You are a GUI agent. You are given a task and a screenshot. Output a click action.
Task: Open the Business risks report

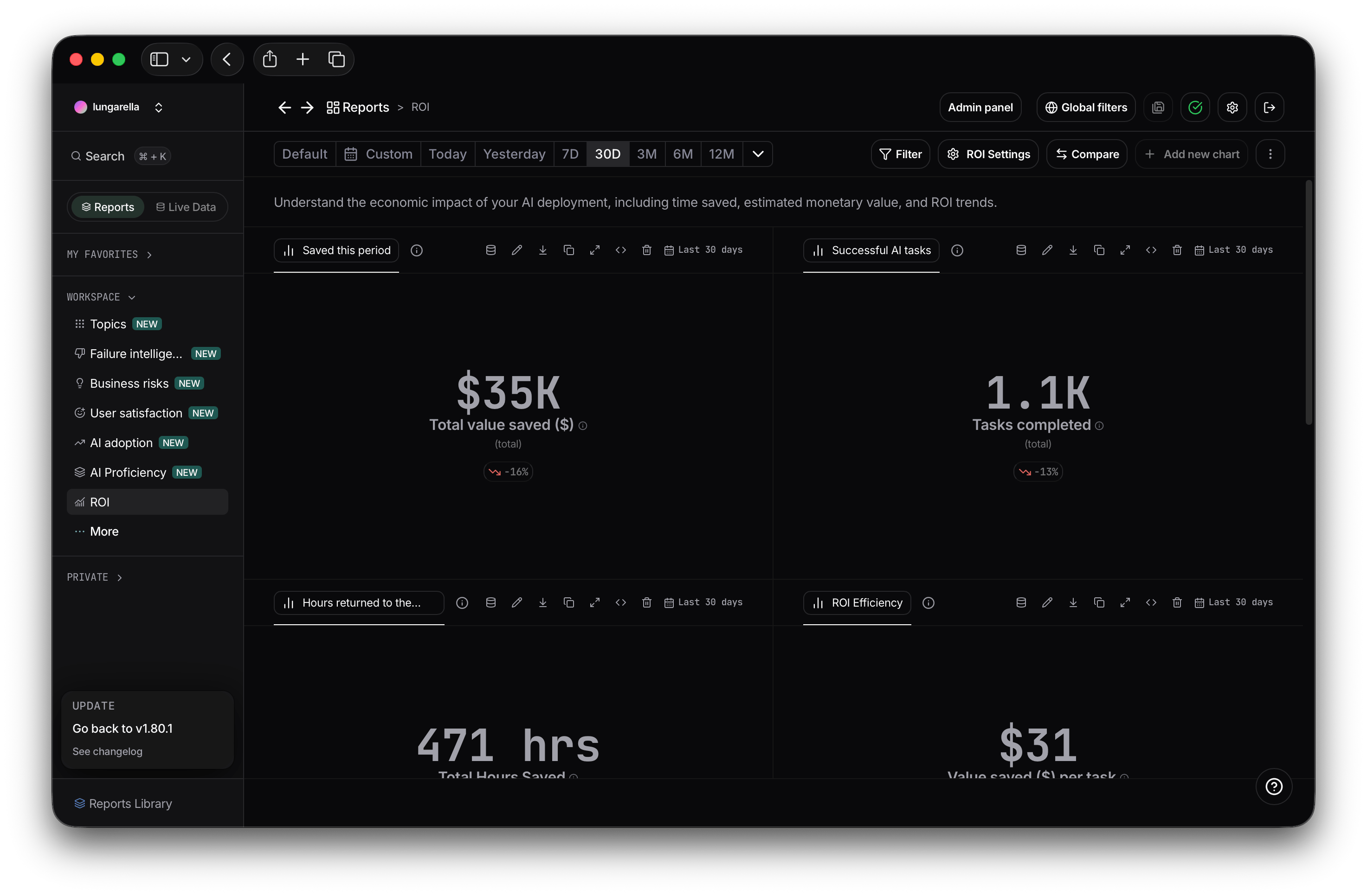148,384
